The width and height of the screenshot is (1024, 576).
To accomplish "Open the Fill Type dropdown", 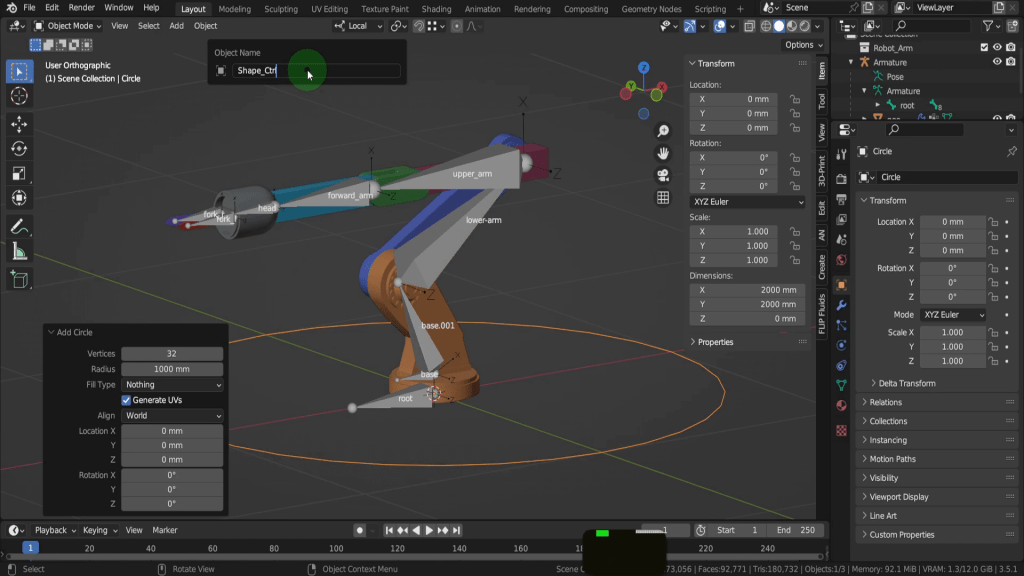I will [172, 384].
